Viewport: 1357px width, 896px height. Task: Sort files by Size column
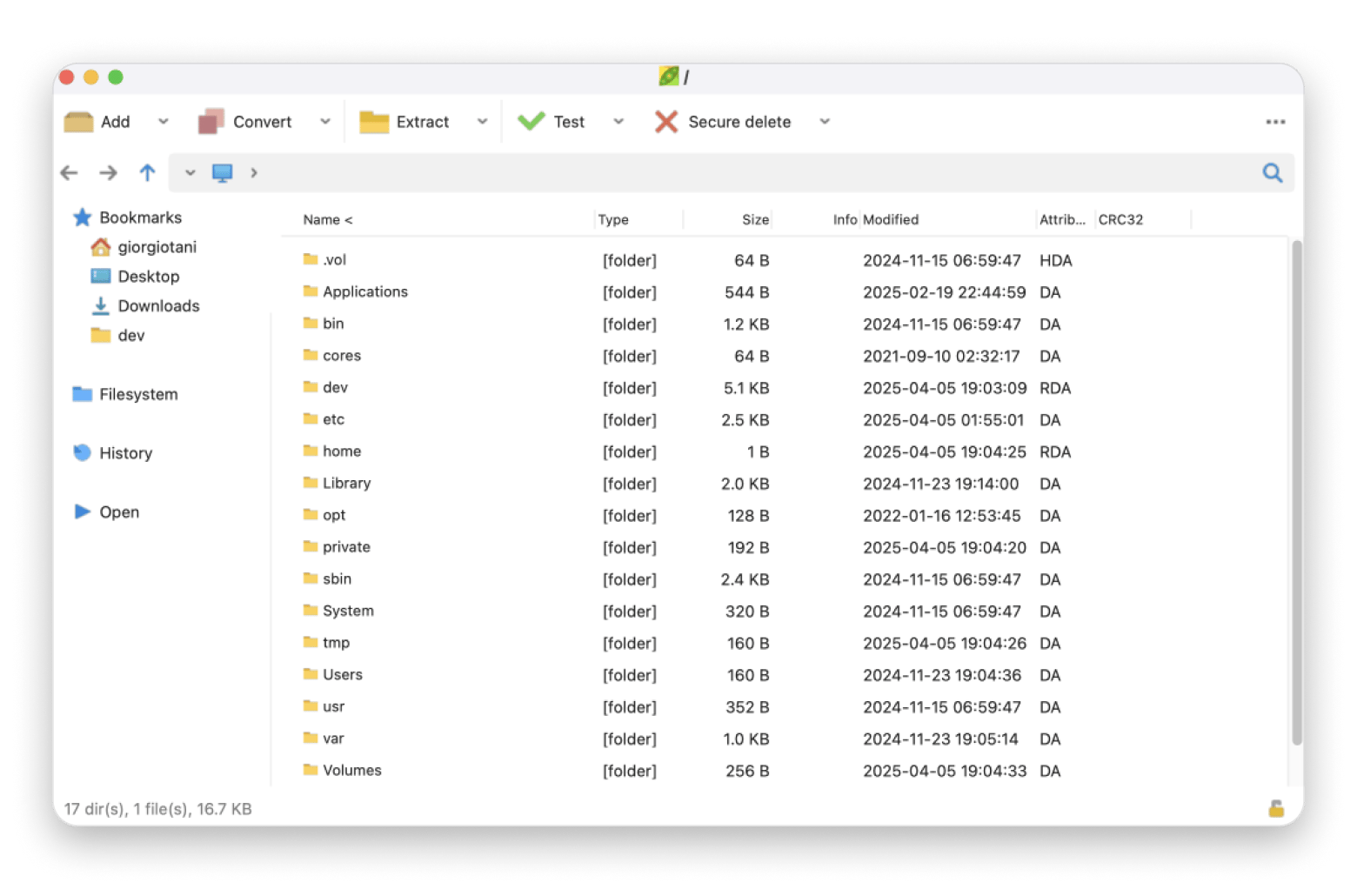pos(754,220)
